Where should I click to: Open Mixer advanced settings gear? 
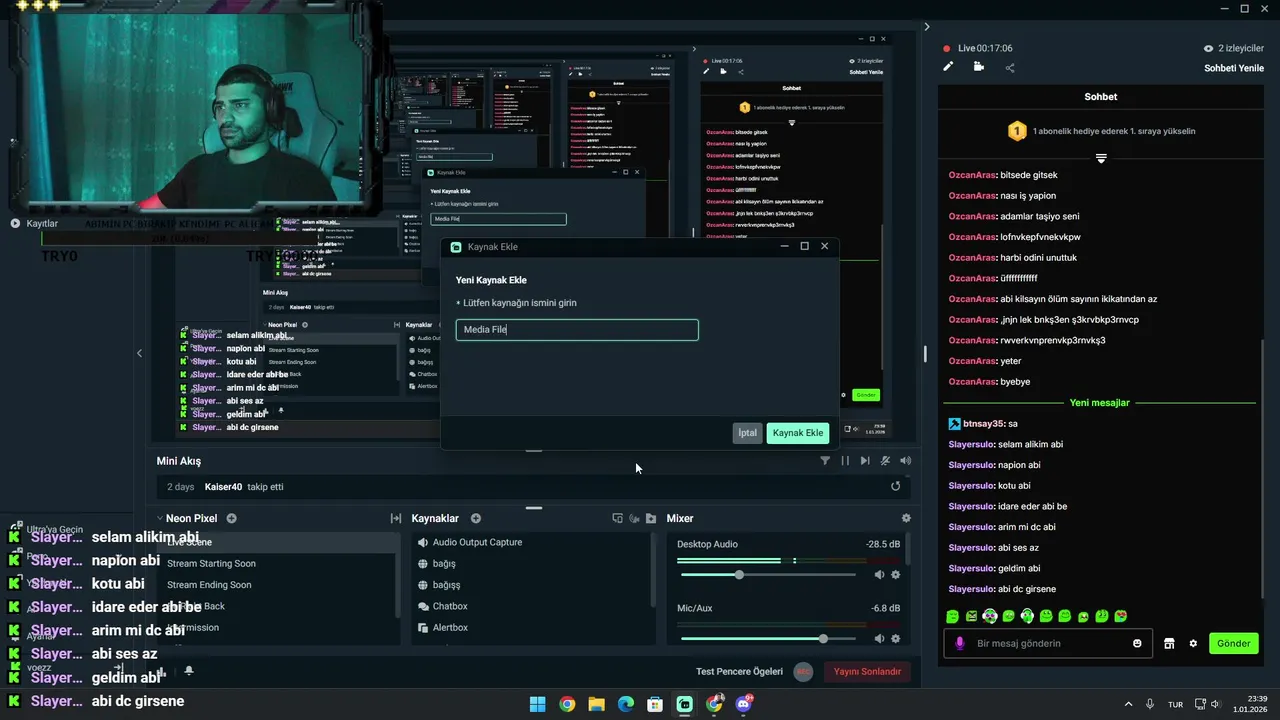906,518
